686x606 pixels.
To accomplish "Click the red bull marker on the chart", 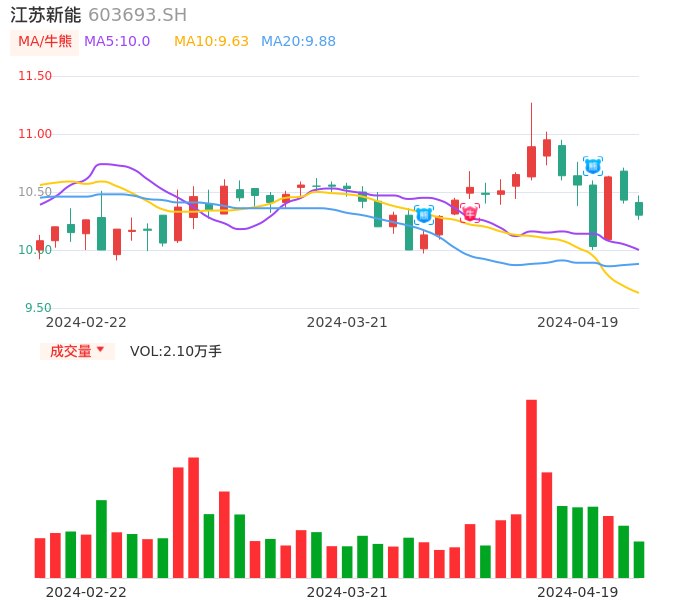I will point(470,213).
